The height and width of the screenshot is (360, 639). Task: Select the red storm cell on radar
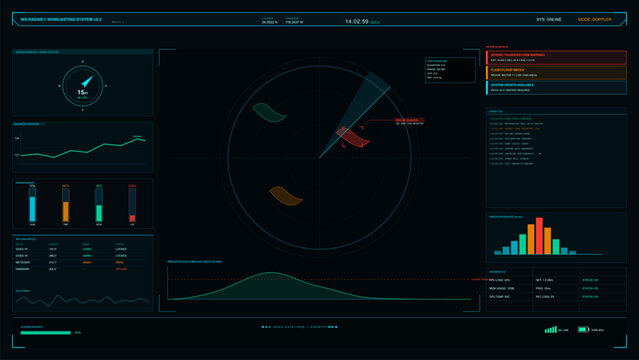coord(353,137)
